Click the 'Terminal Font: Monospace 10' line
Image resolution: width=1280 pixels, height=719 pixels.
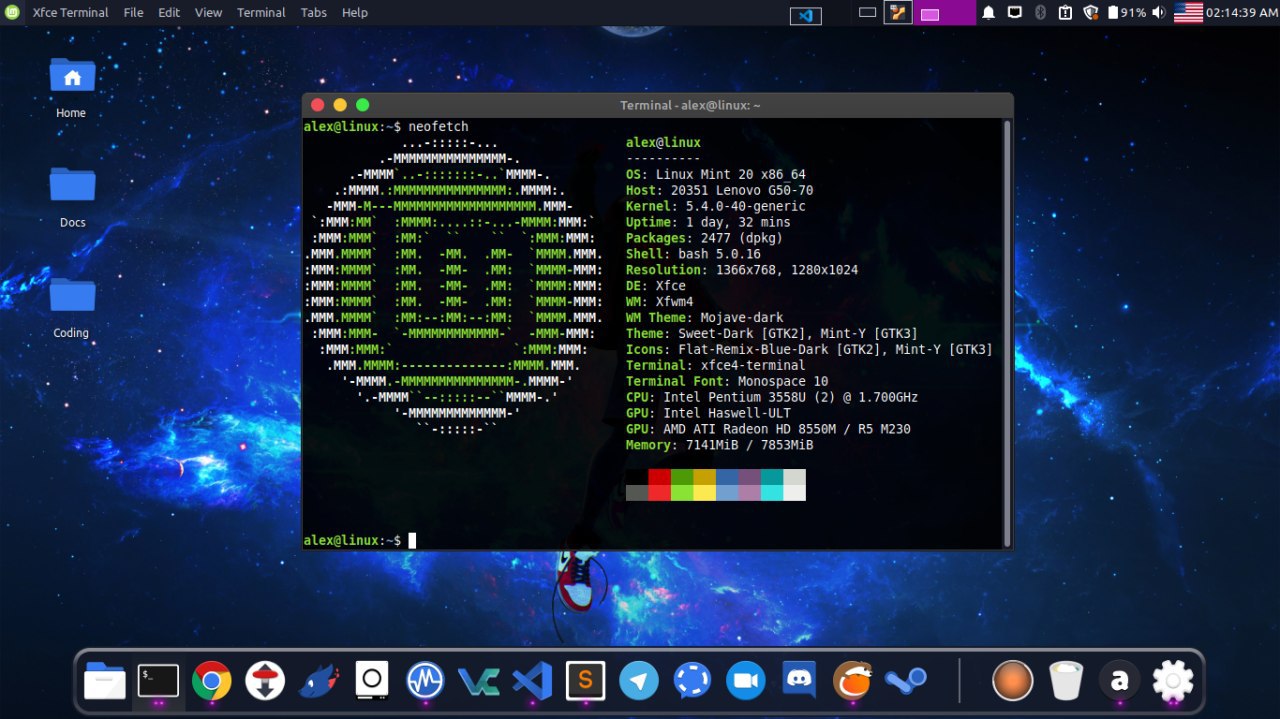727,382
